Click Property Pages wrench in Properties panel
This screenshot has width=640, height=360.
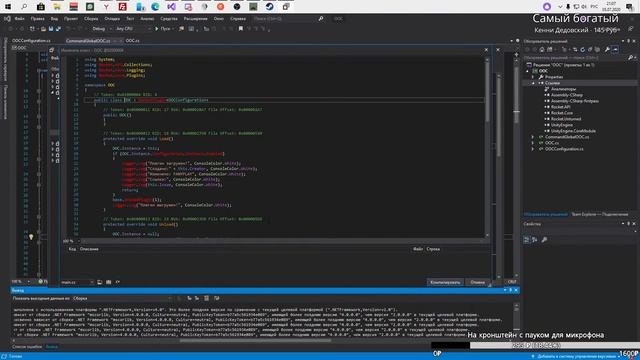click(x=544, y=240)
